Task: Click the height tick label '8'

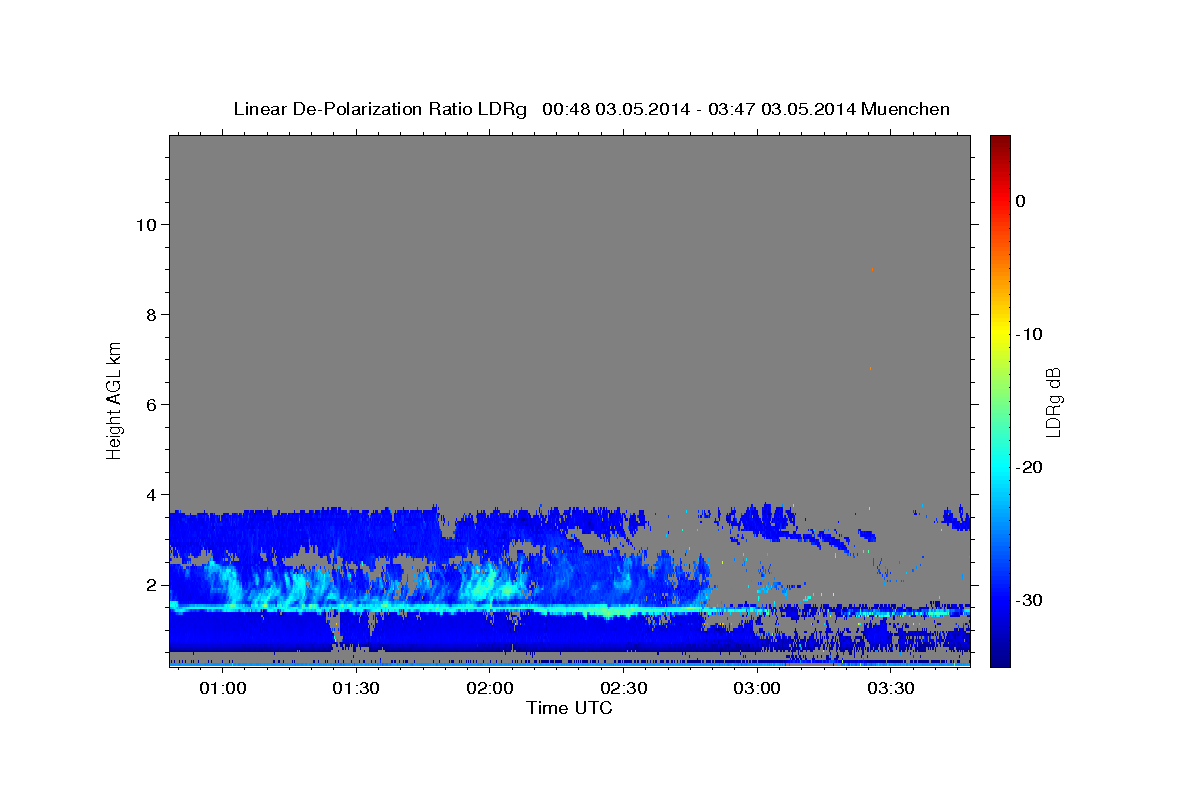Action: [150, 314]
